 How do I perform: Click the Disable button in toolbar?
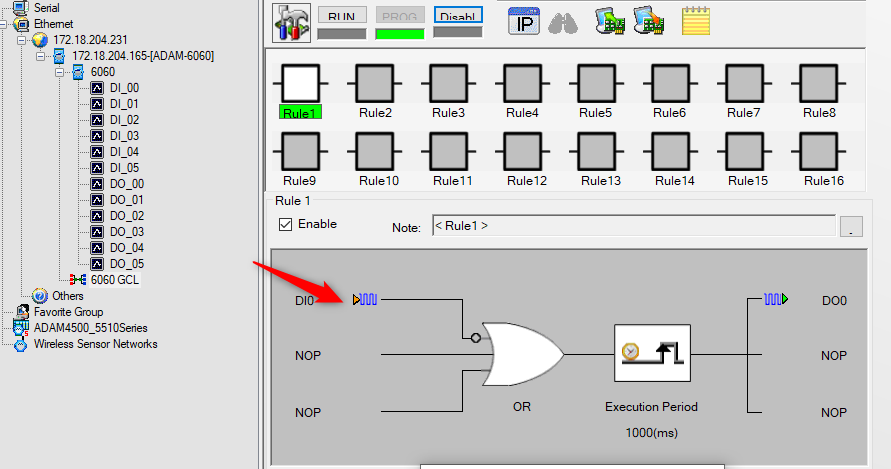(458, 15)
